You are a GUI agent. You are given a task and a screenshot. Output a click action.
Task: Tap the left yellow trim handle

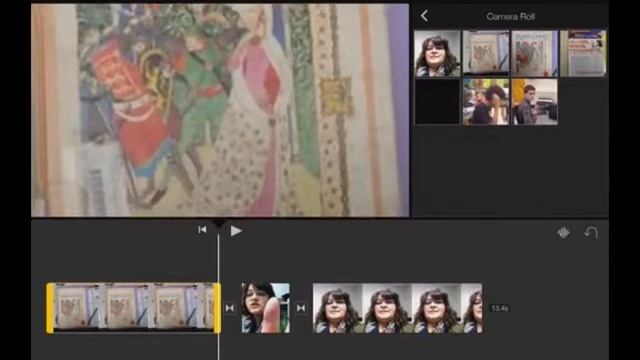[x=50, y=308]
